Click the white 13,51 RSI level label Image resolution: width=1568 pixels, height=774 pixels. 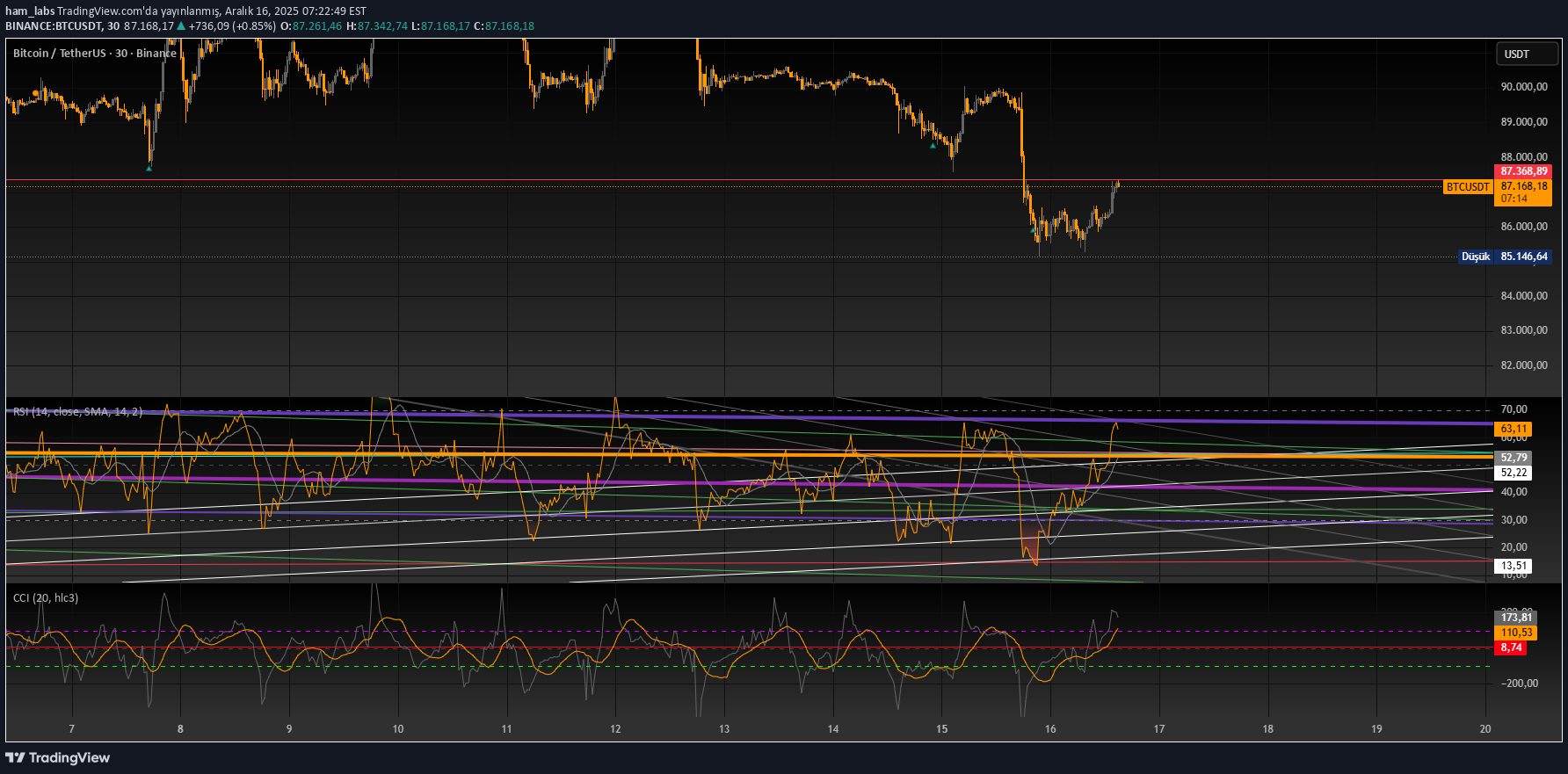point(1513,566)
